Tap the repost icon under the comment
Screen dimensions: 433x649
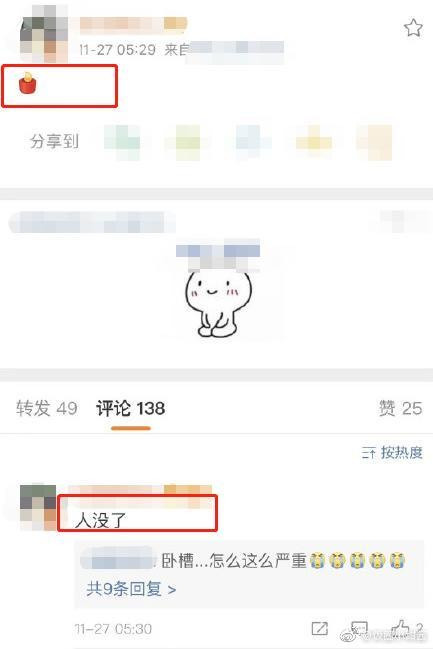tap(320, 628)
